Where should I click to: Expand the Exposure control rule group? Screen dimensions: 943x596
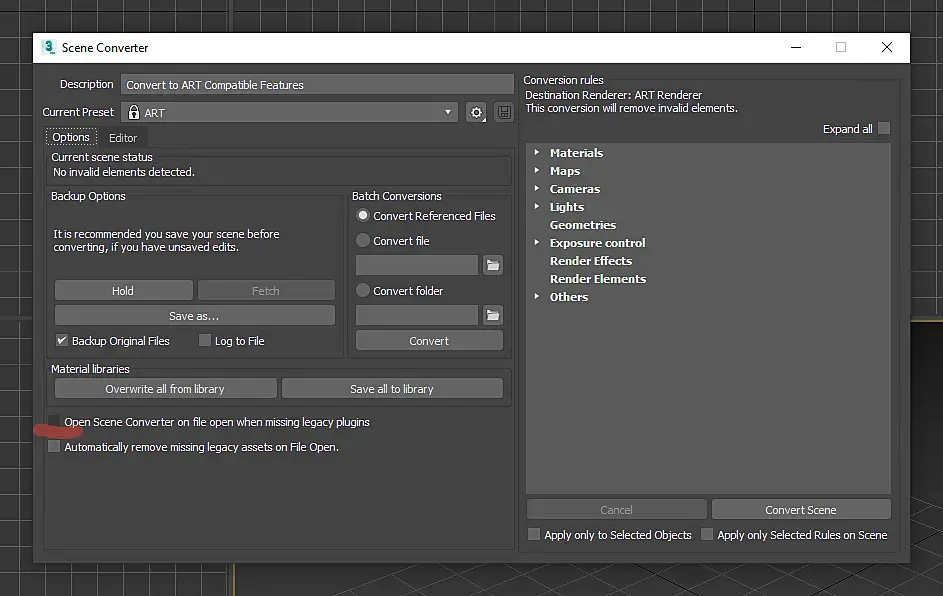[x=536, y=242]
